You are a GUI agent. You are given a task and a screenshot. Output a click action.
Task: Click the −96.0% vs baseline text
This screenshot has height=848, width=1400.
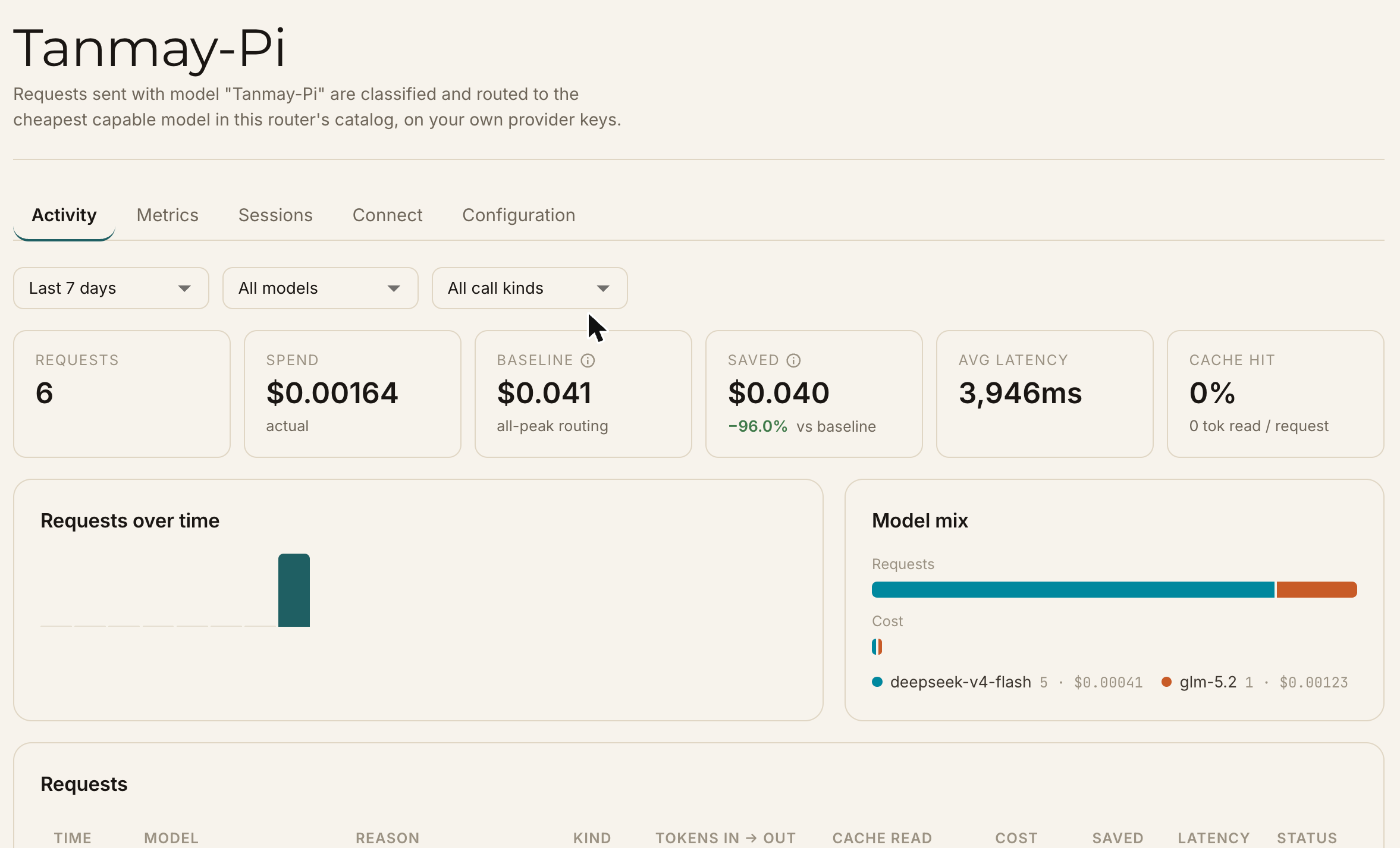point(802,426)
